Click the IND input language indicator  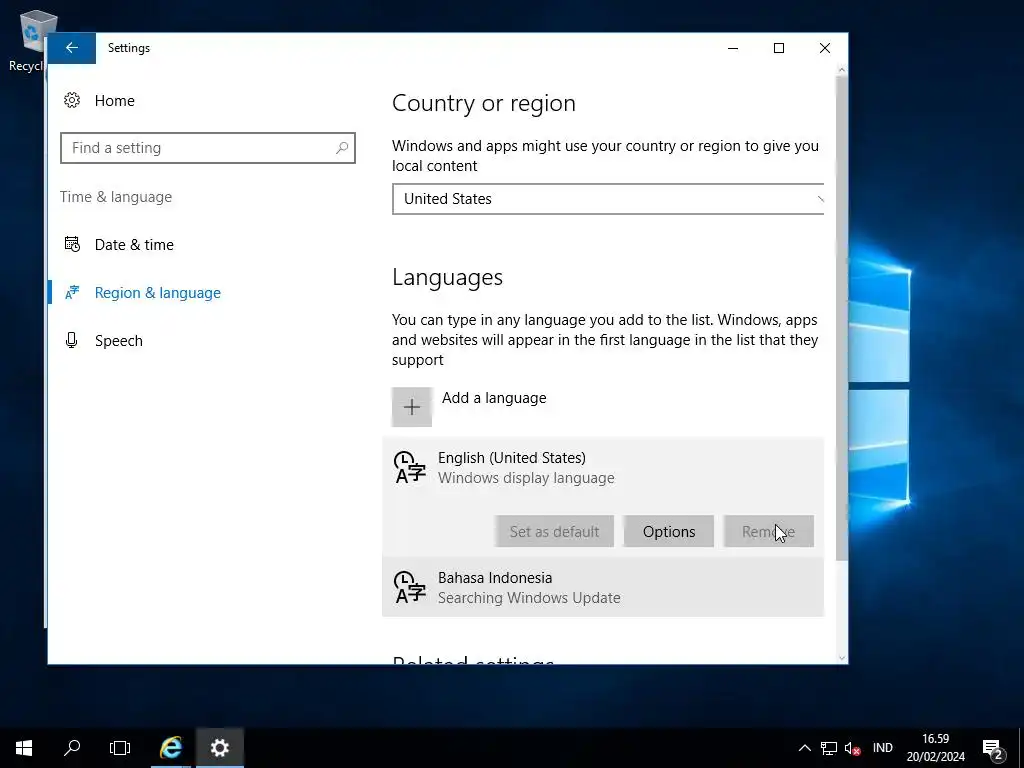pyautogui.click(x=882, y=748)
